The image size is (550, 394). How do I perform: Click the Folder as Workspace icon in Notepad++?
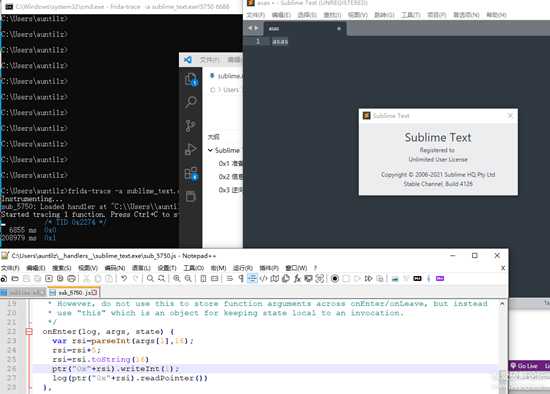click(308, 279)
